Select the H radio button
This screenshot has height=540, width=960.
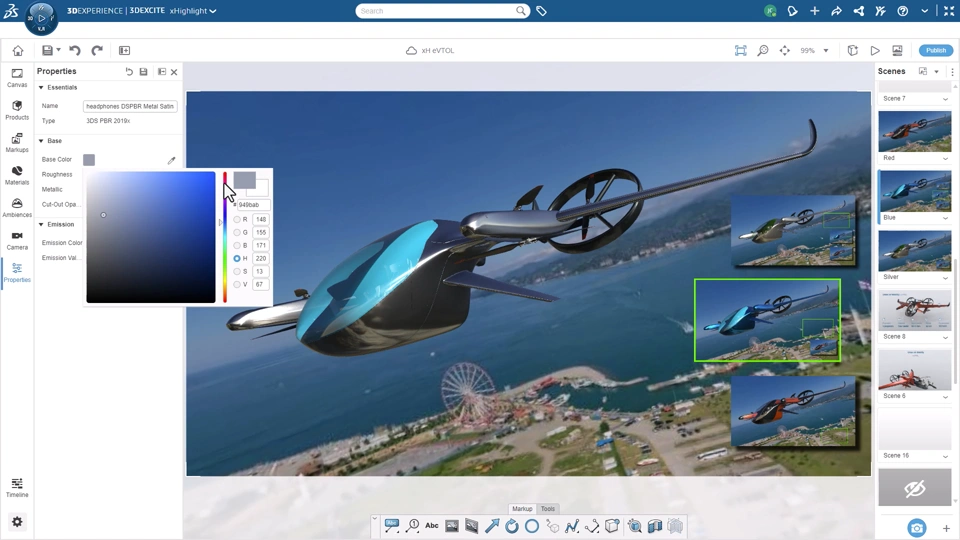[x=237, y=258]
